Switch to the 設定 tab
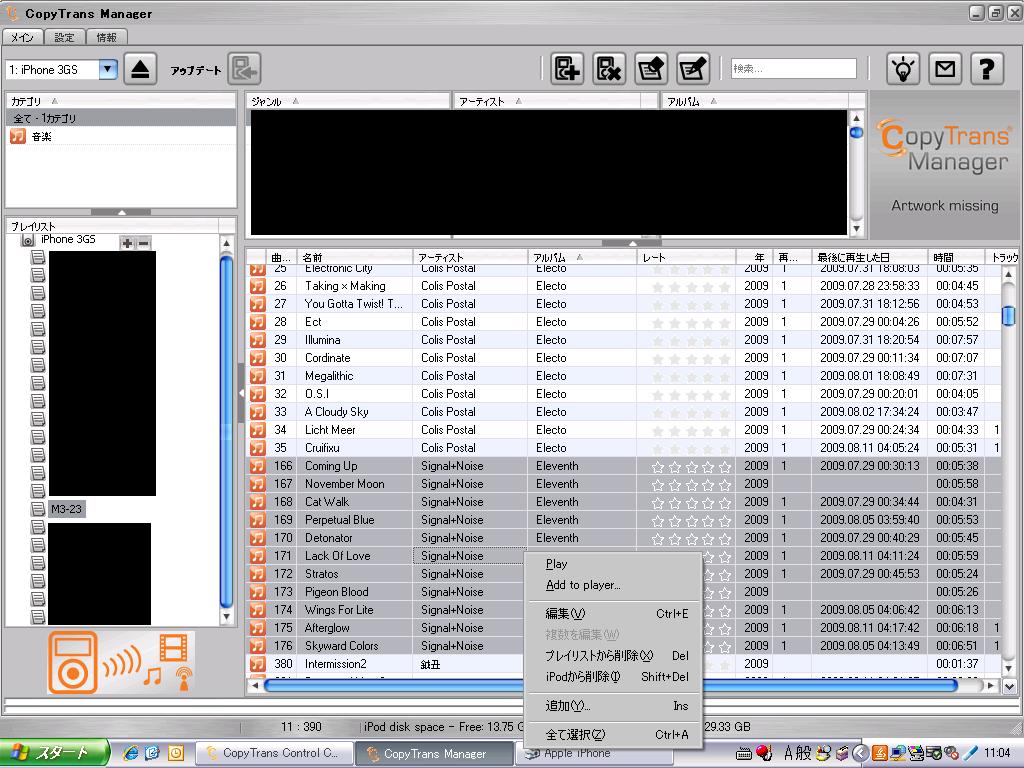The image size is (1024, 768). [x=64, y=37]
